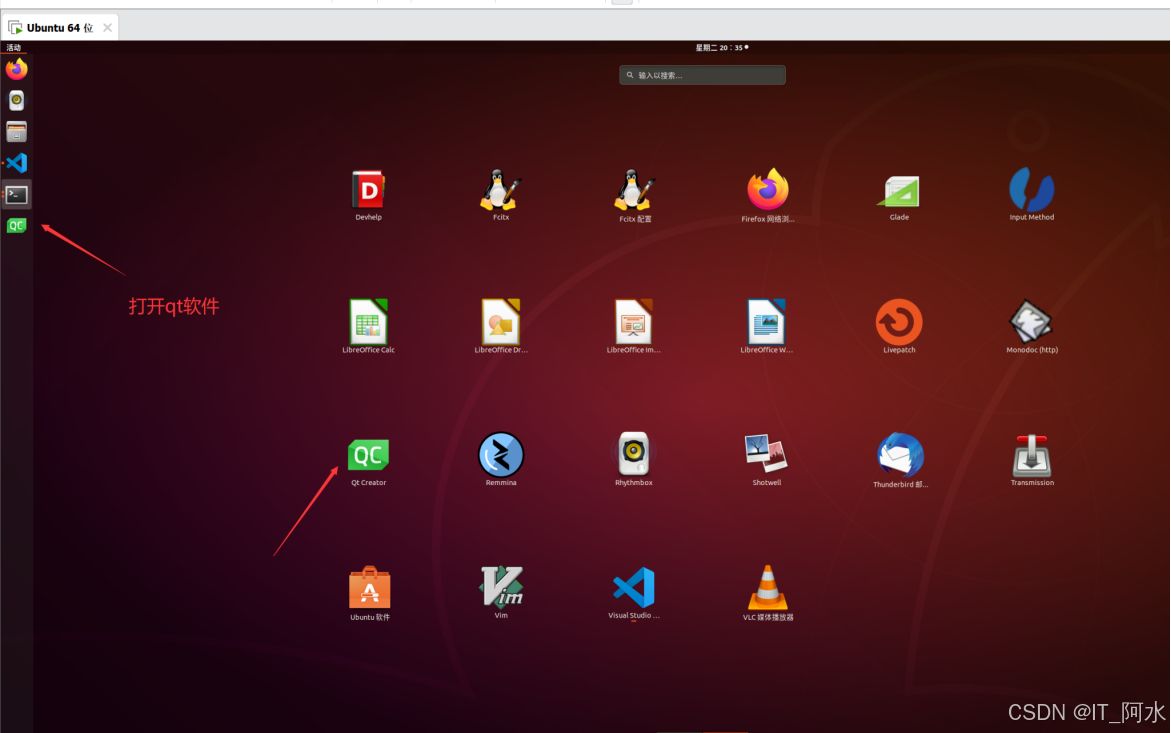Launch Thunderbird mail client
This screenshot has width=1171, height=733.
[x=900, y=455]
